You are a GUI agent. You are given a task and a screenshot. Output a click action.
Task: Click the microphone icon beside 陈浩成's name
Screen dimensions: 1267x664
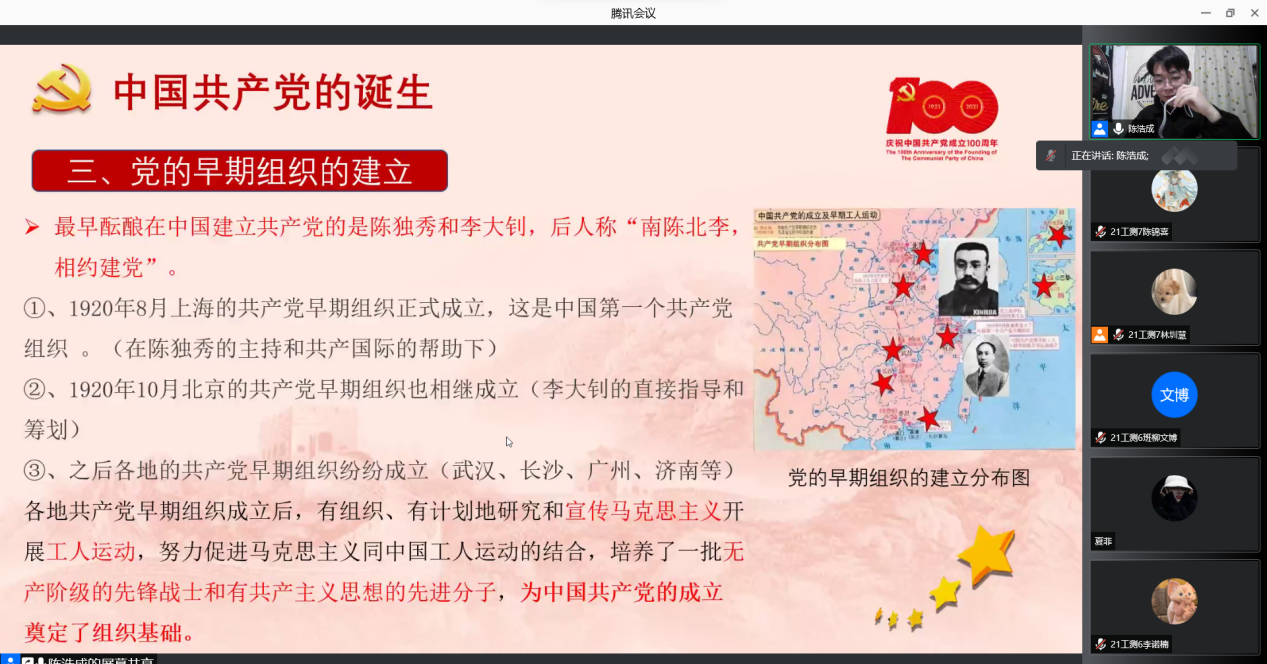pyautogui.click(x=1118, y=129)
